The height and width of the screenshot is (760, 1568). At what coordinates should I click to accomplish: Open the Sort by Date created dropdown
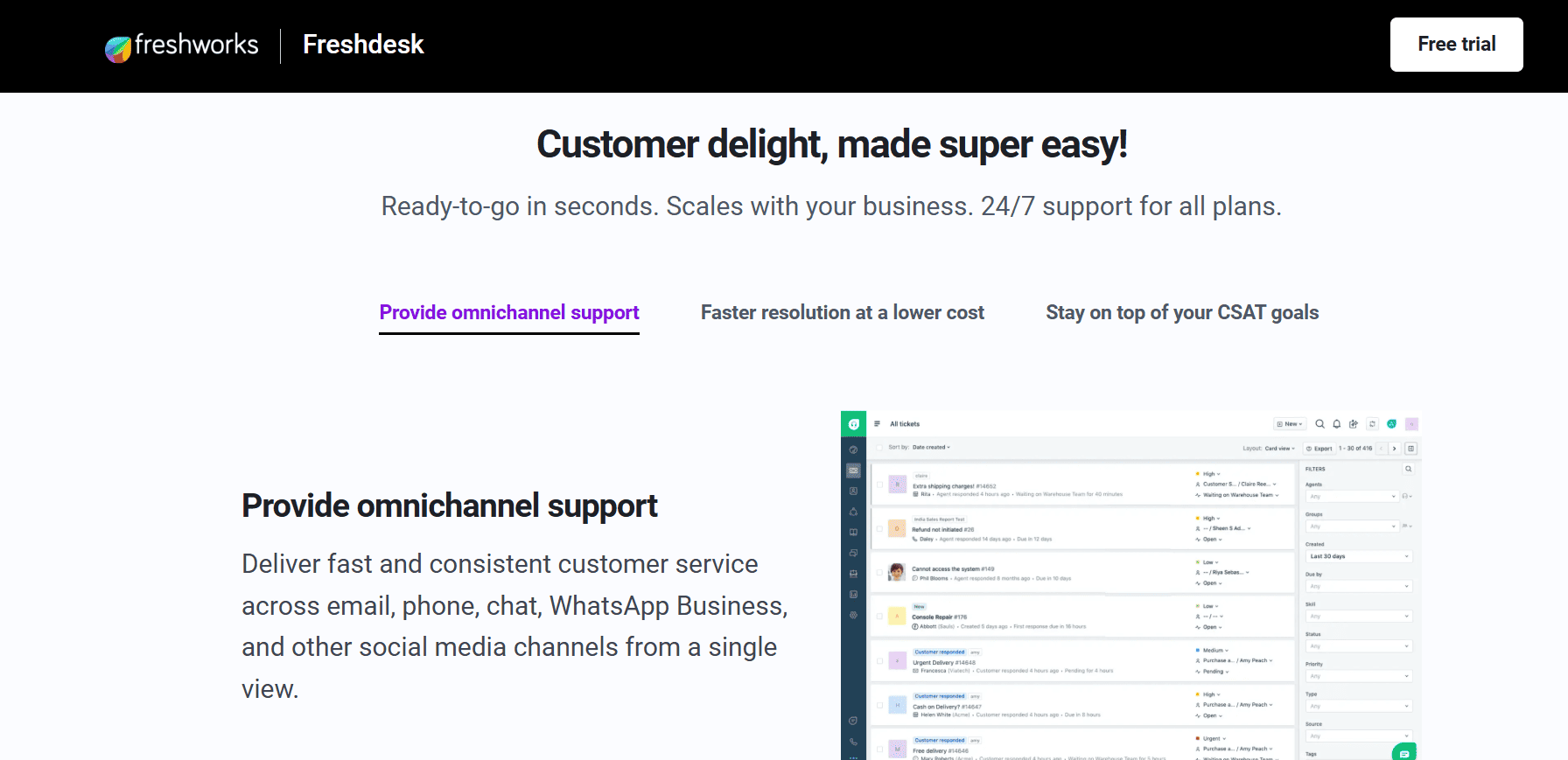[x=930, y=447]
